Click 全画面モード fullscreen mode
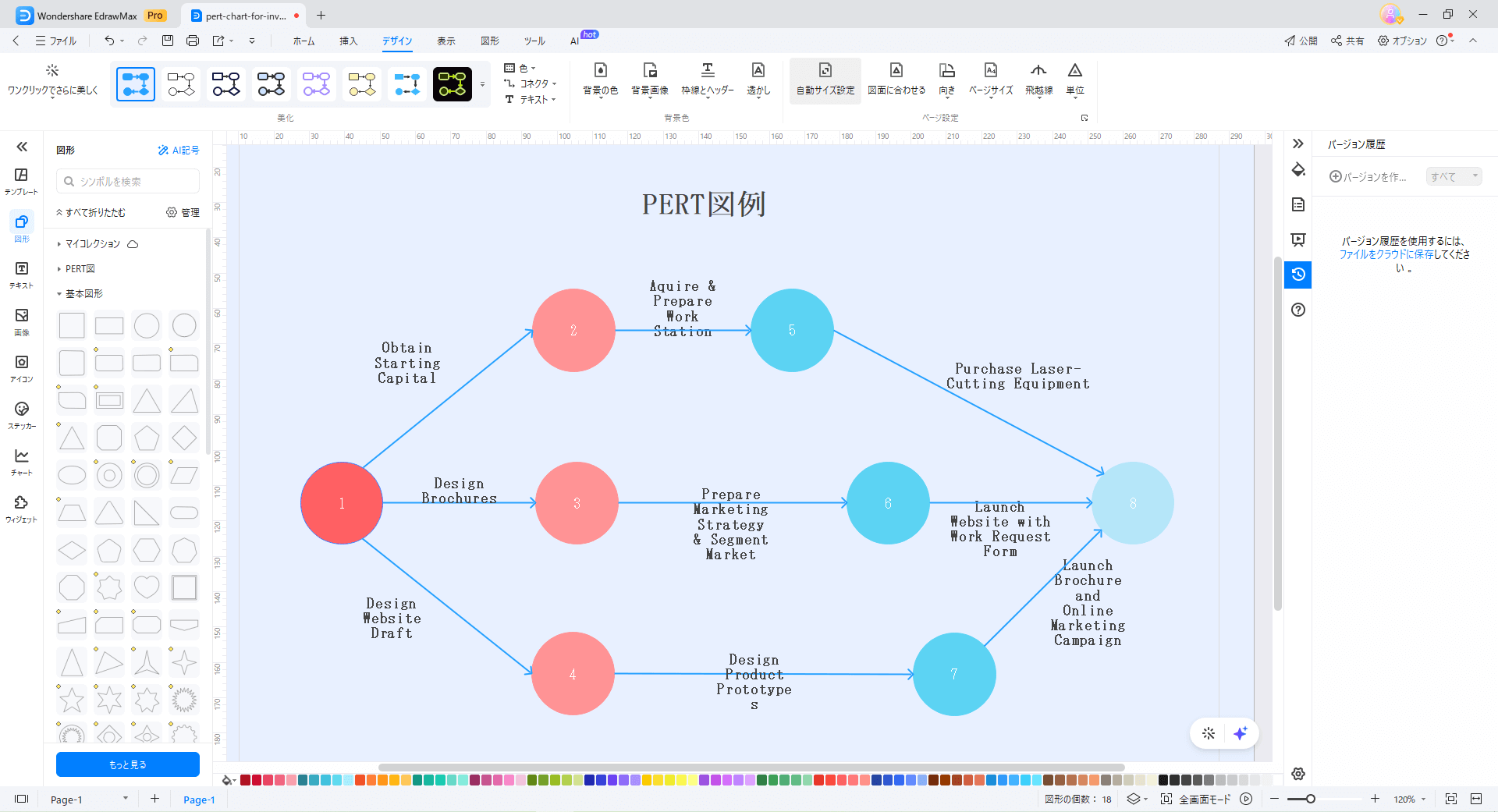Image resolution: width=1498 pixels, height=812 pixels. (1195, 799)
